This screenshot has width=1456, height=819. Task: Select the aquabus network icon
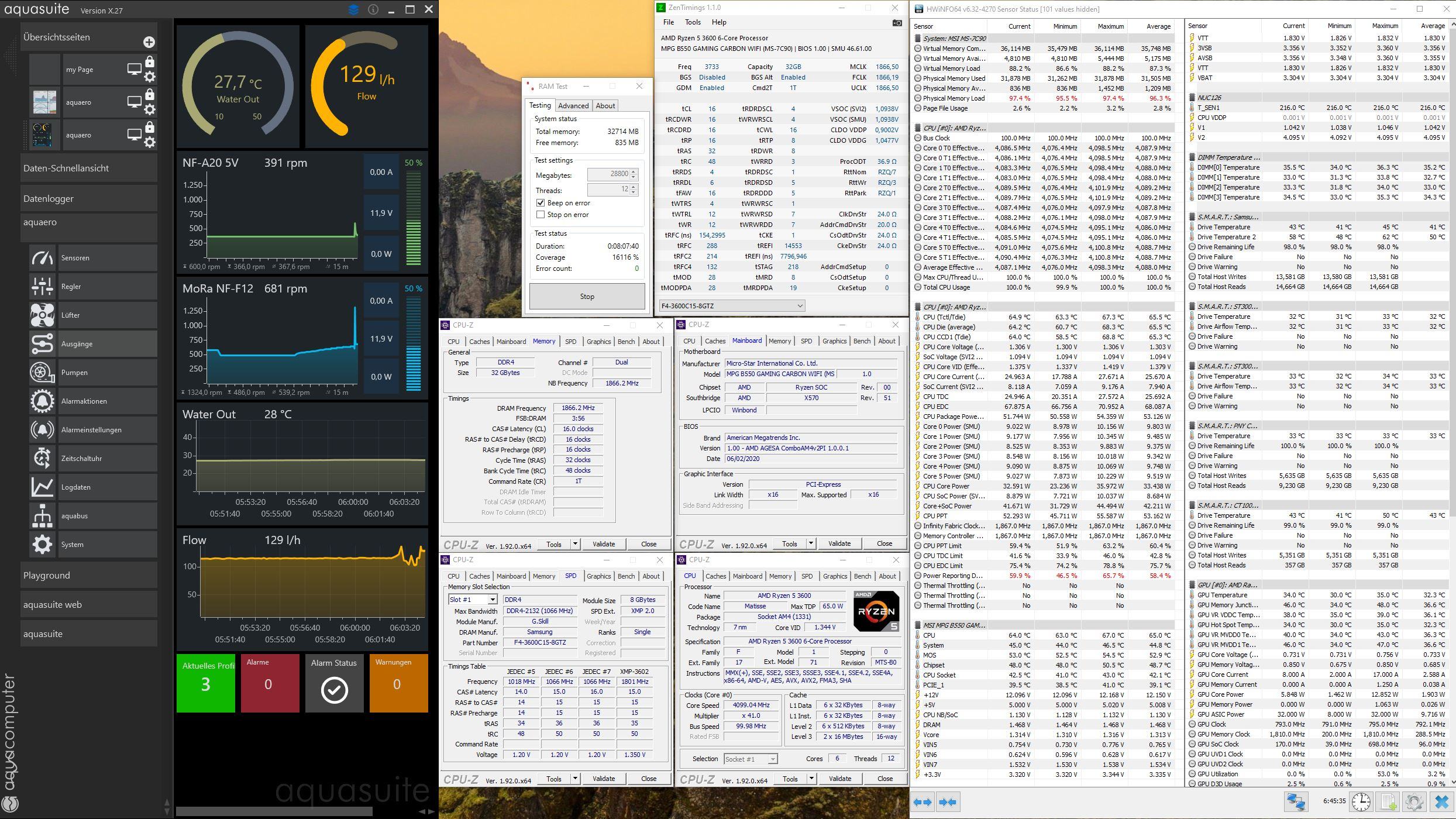tap(42, 516)
